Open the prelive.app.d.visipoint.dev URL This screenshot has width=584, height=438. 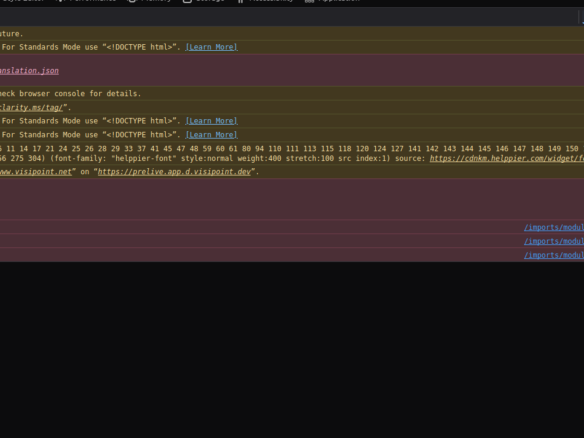click(174, 172)
